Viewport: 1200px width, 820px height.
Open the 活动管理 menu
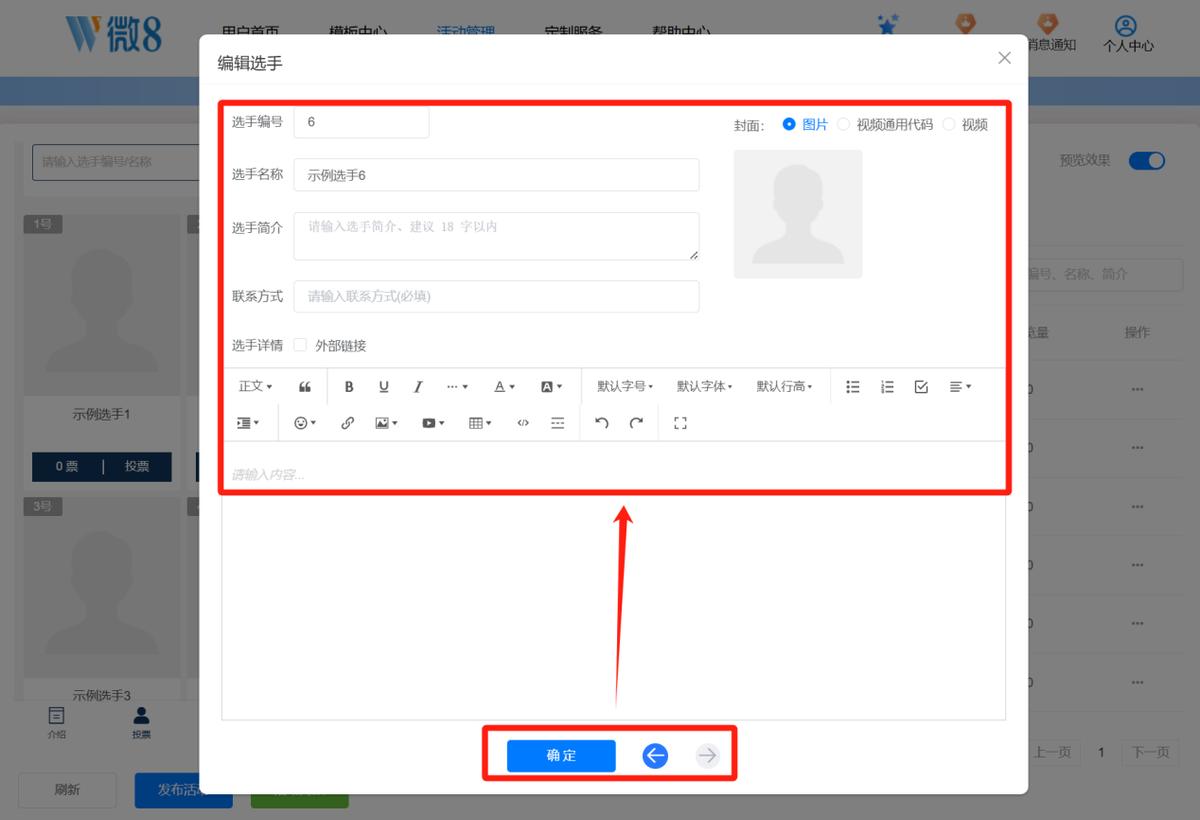[465, 32]
